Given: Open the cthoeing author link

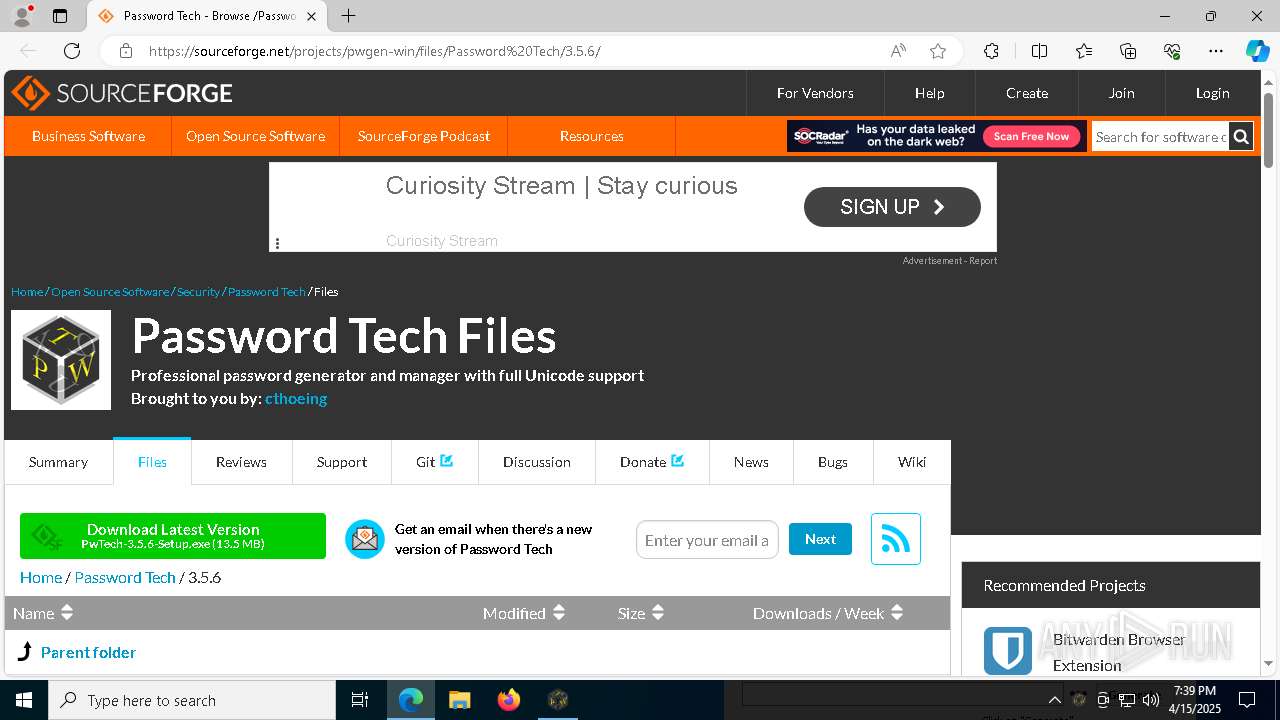Looking at the screenshot, I should (x=296, y=398).
